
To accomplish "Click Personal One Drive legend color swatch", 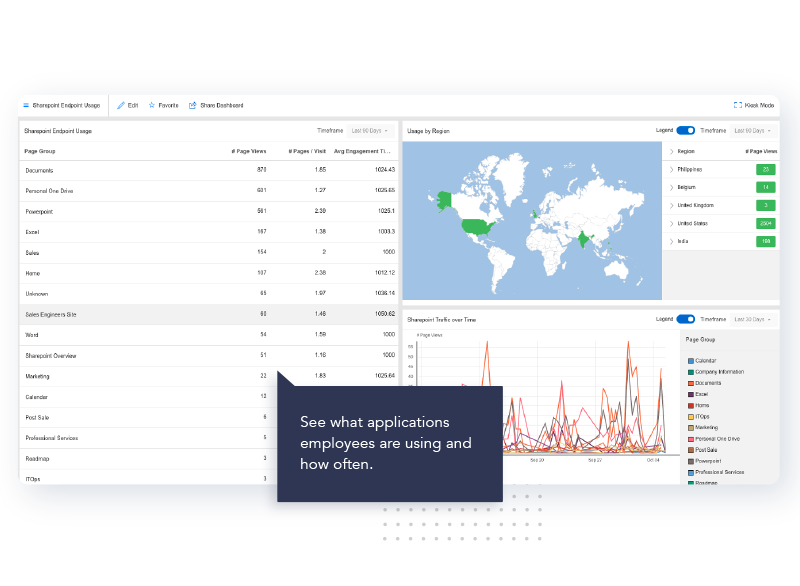I will (691, 439).
